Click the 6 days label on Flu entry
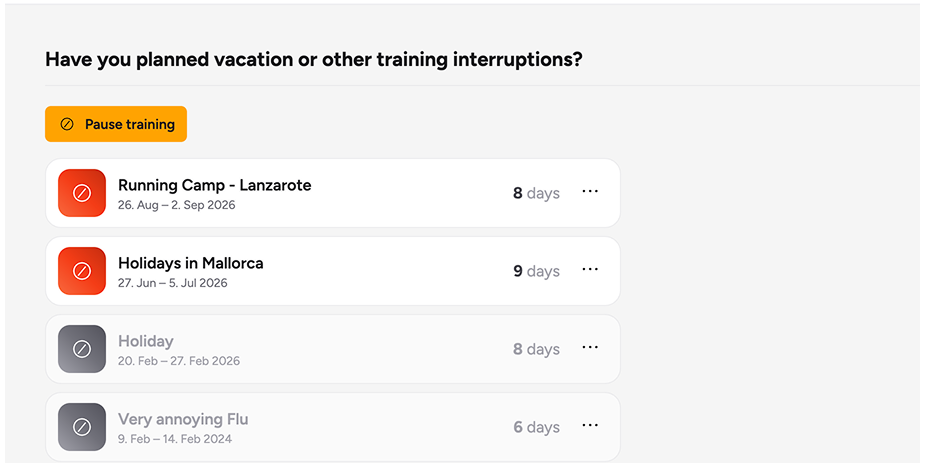 coord(536,428)
